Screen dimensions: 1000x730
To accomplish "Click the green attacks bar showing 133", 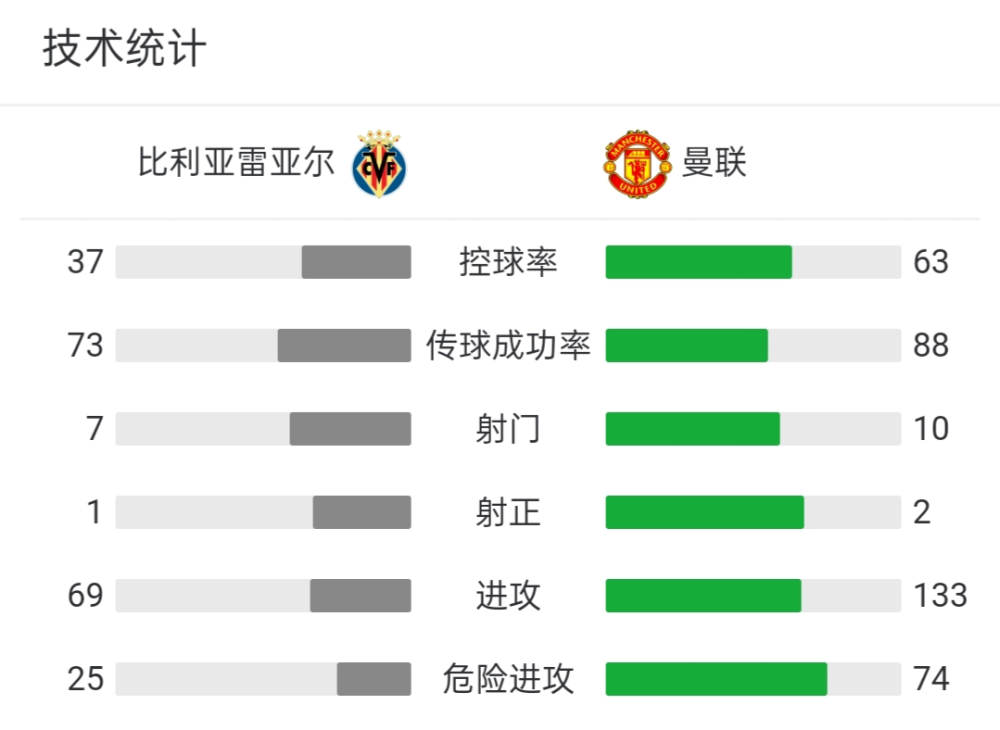I will click(x=703, y=595).
